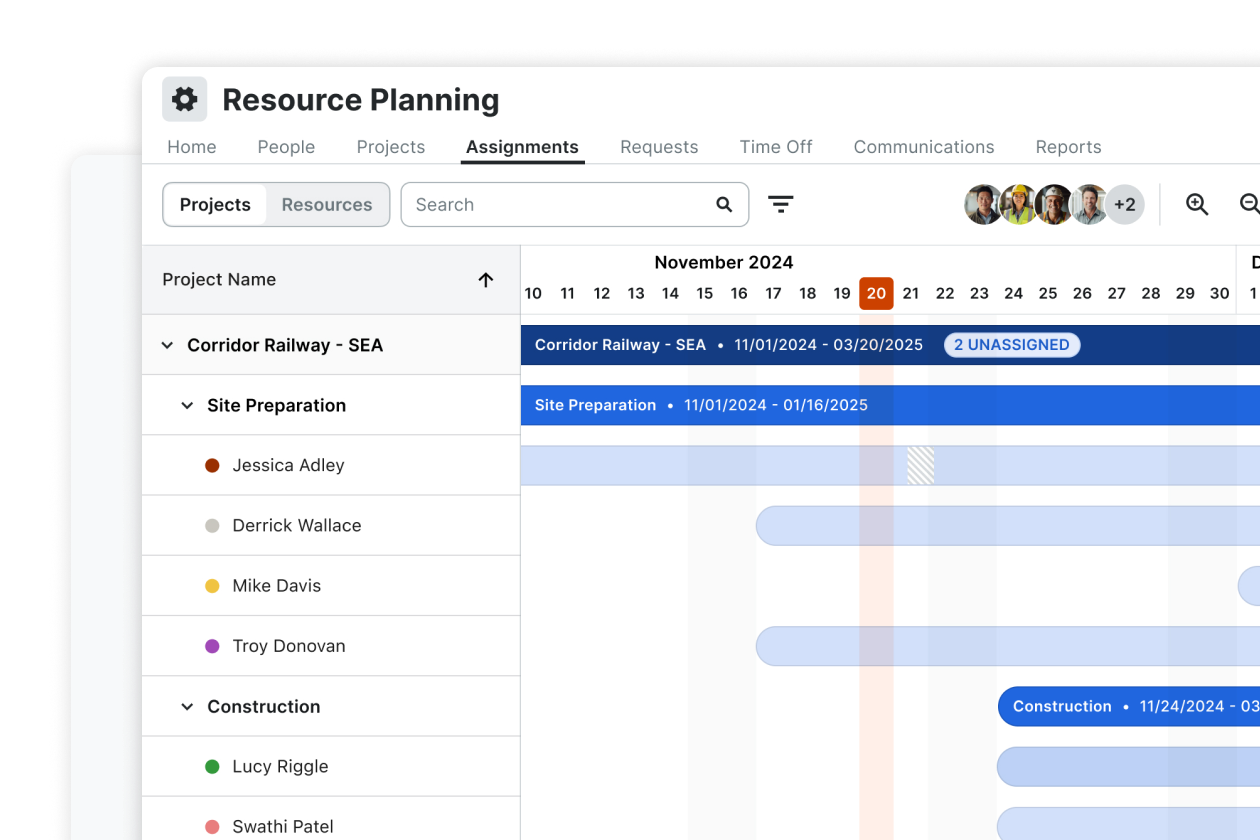Screen dimensions: 1260x840
Task: Select Lucy Riggle name
Action: click(280, 767)
